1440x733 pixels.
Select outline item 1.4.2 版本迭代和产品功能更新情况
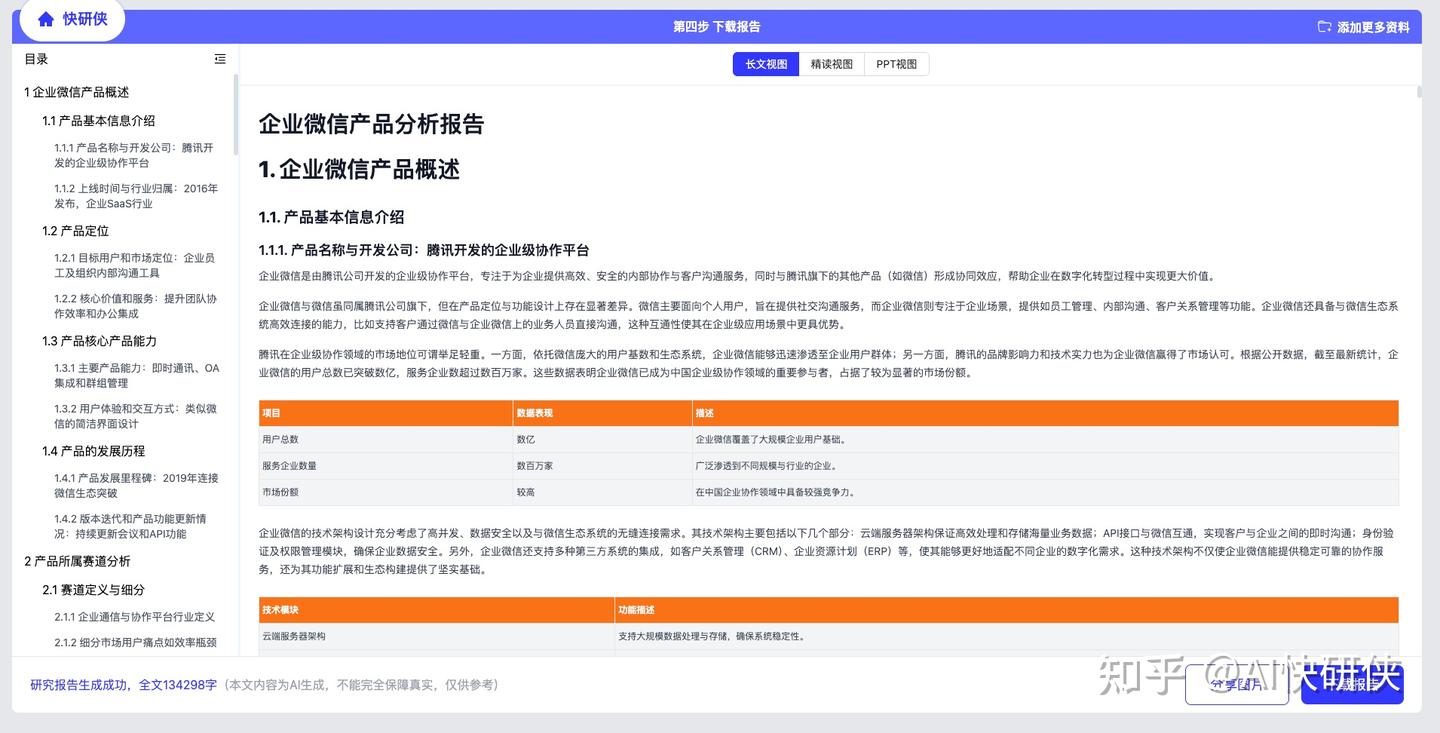tap(130, 526)
